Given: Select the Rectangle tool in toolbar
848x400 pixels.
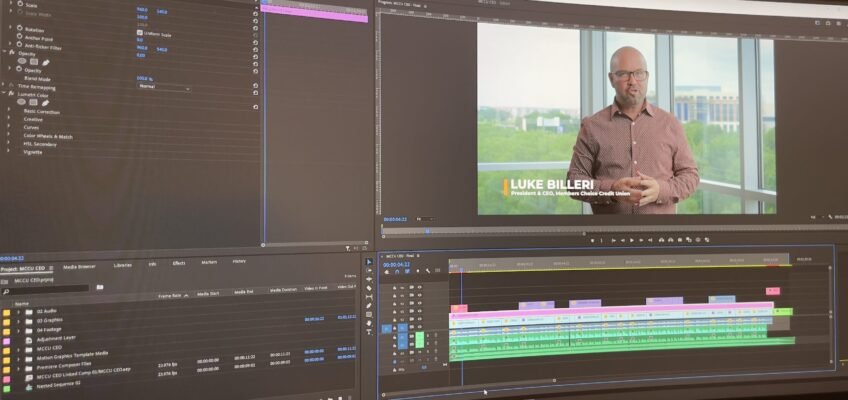Looking at the screenshot, I should pyautogui.click(x=369, y=314).
